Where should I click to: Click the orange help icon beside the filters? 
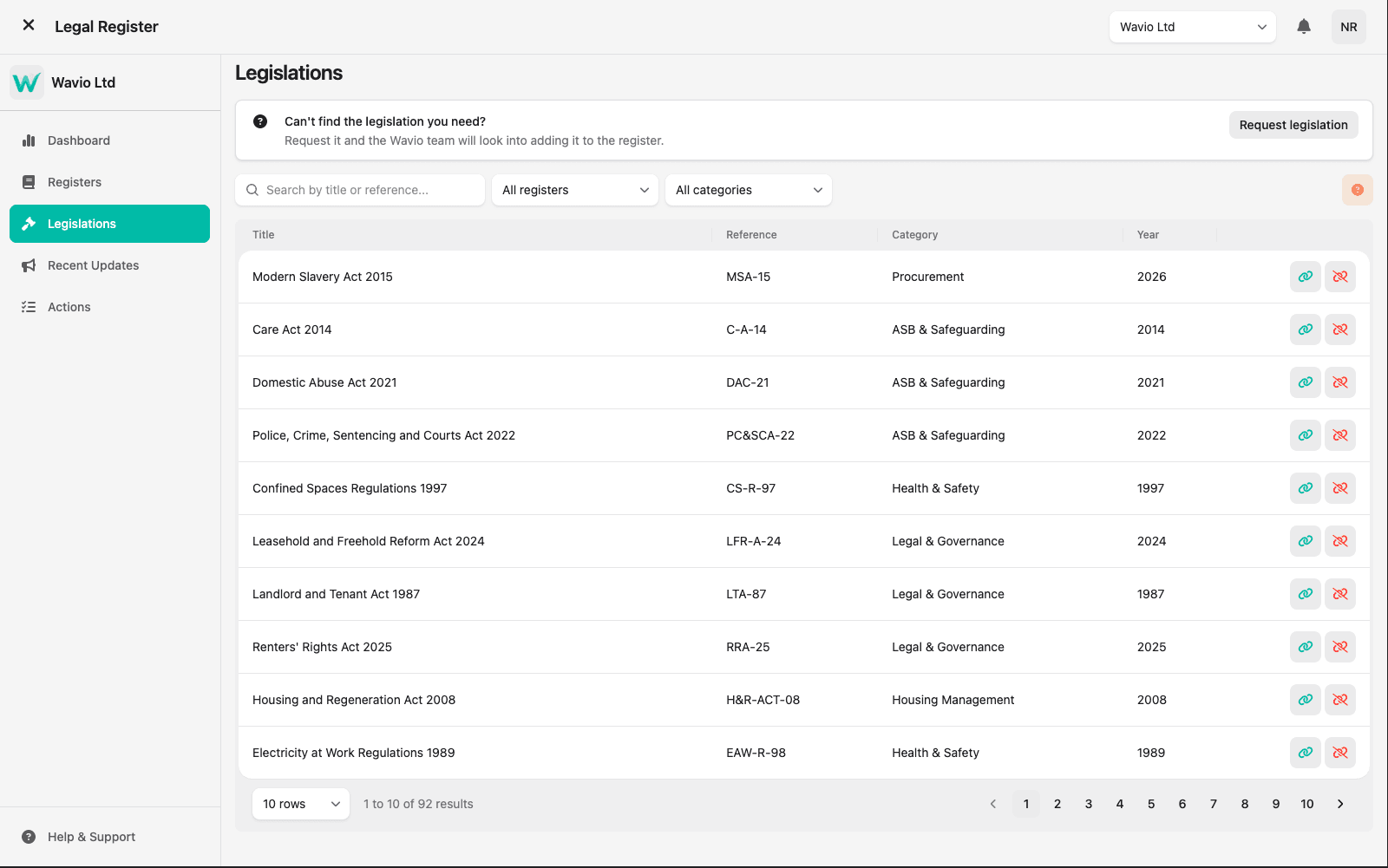(1358, 190)
